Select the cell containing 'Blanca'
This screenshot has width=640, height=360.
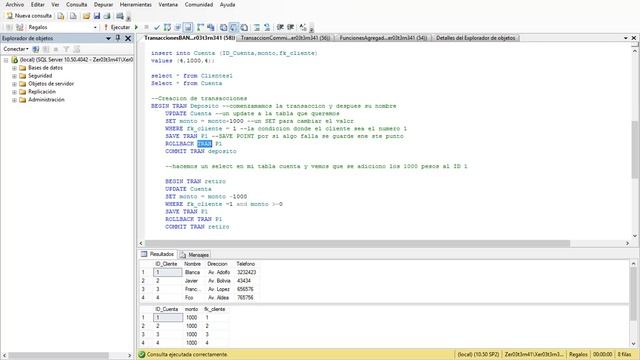click(x=192, y=272)
